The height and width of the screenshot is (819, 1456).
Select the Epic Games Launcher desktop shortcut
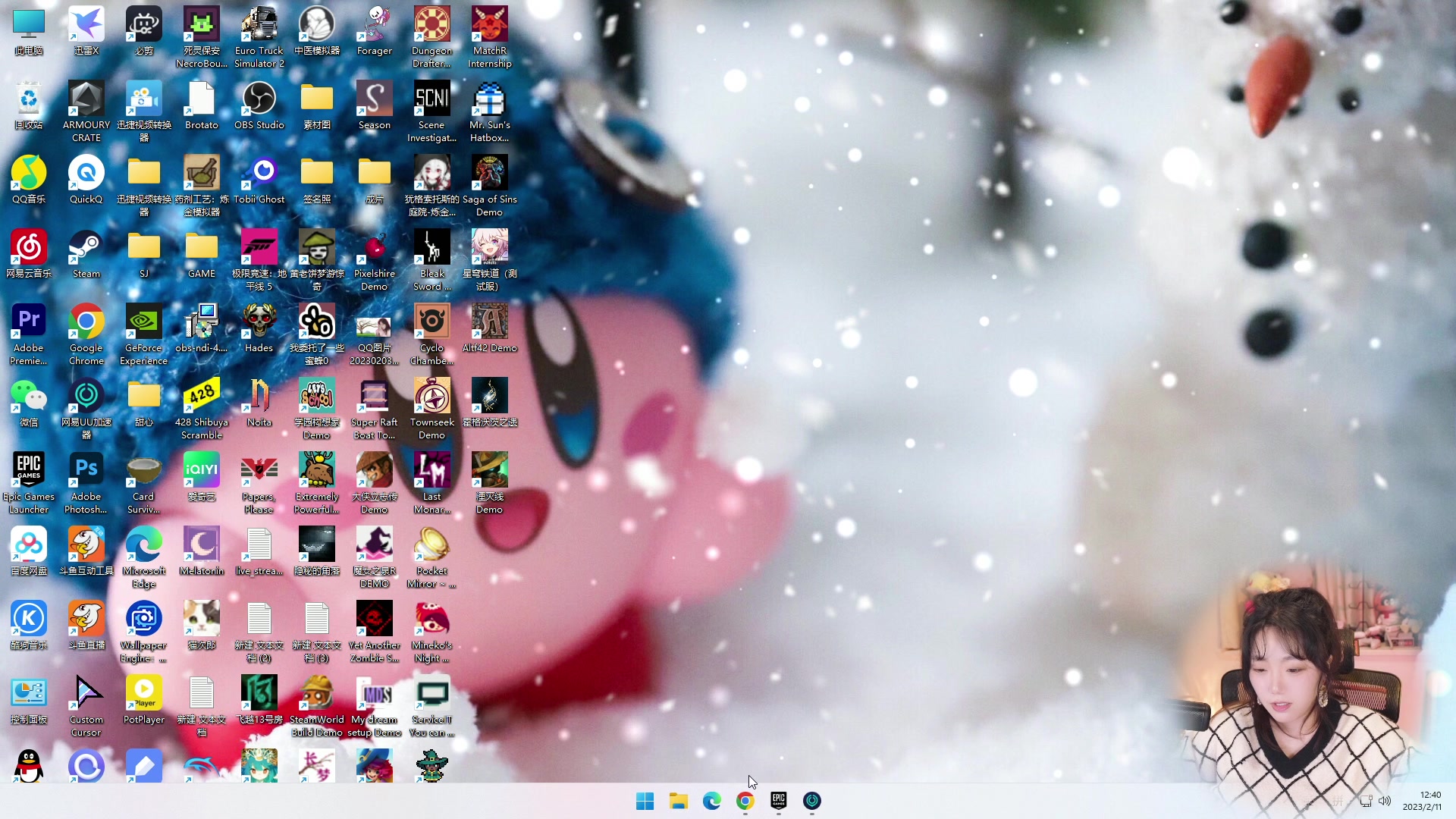(29, 484)
